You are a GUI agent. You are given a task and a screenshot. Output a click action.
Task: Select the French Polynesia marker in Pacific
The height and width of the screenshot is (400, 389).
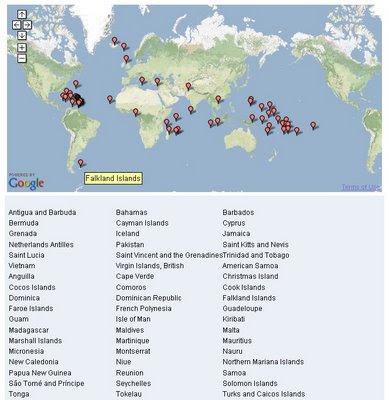[313, 126]
